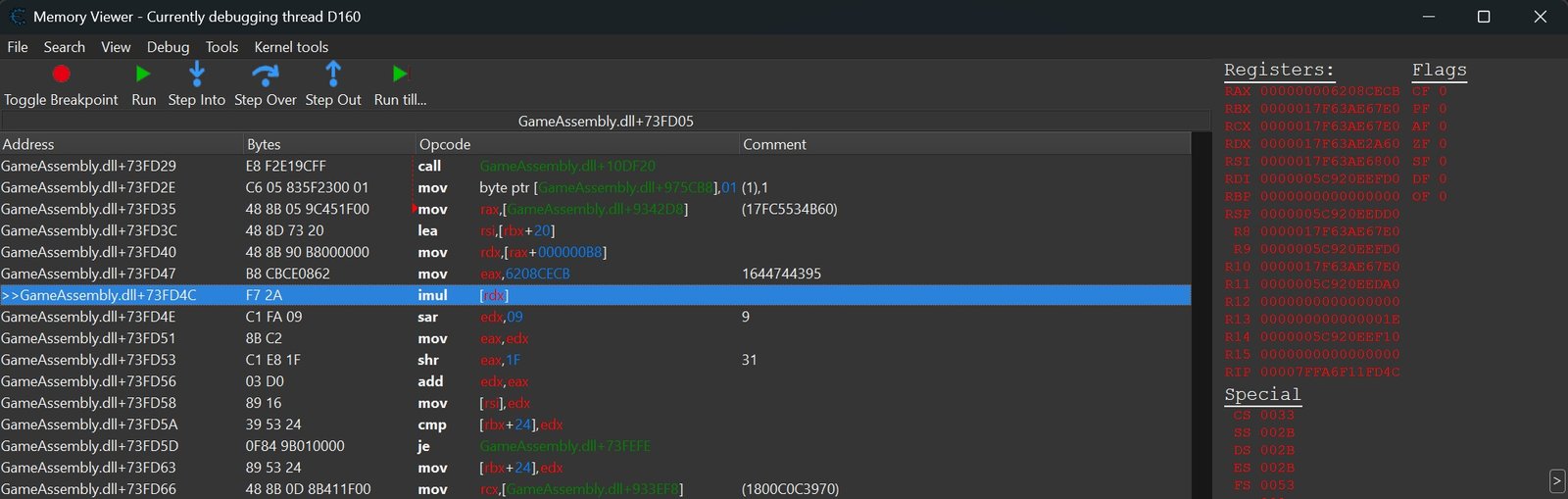1568x499 pixels.
Task: Open the Tools menu
Action: 221,47
